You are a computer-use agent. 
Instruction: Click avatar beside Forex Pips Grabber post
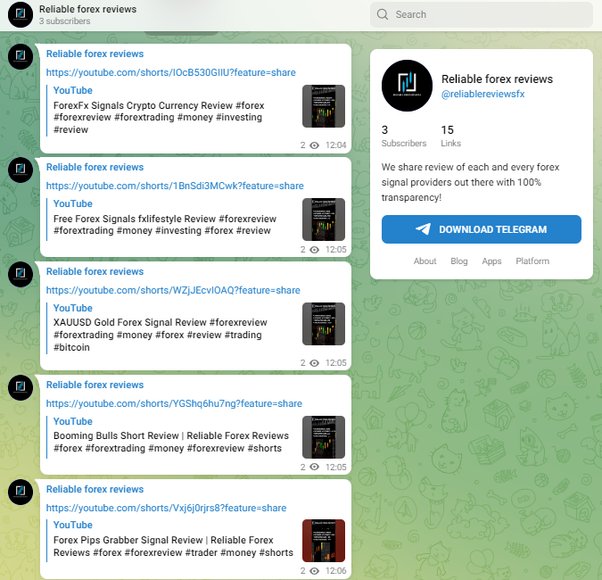[x=20, y=492]
